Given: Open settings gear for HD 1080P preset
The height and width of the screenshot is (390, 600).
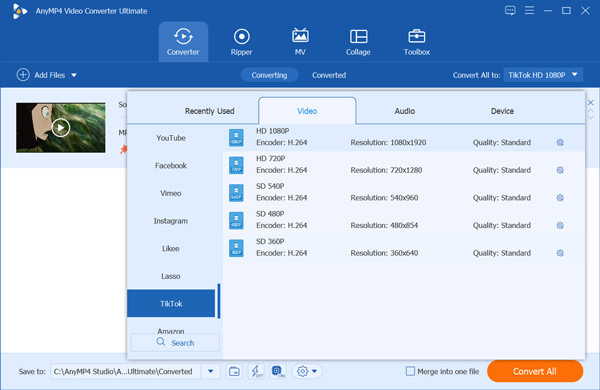Looking at the screenshot, I should point(560,142).
